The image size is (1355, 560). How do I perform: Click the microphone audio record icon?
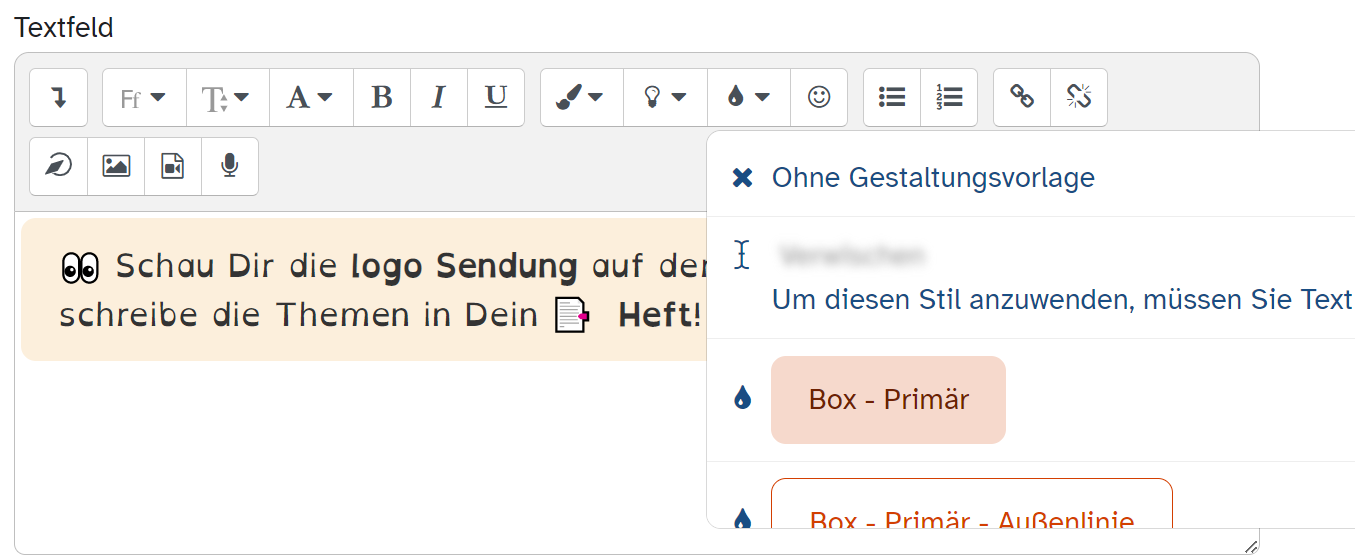pyautogui.click(x=230, y=167)
